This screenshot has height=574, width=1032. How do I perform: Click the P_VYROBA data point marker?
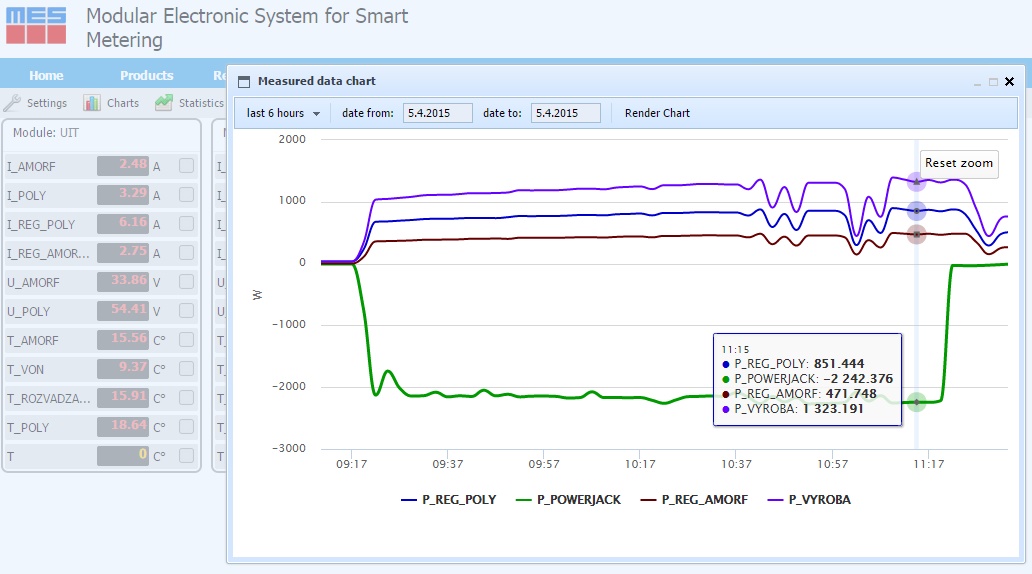click(x=916, y=181)
